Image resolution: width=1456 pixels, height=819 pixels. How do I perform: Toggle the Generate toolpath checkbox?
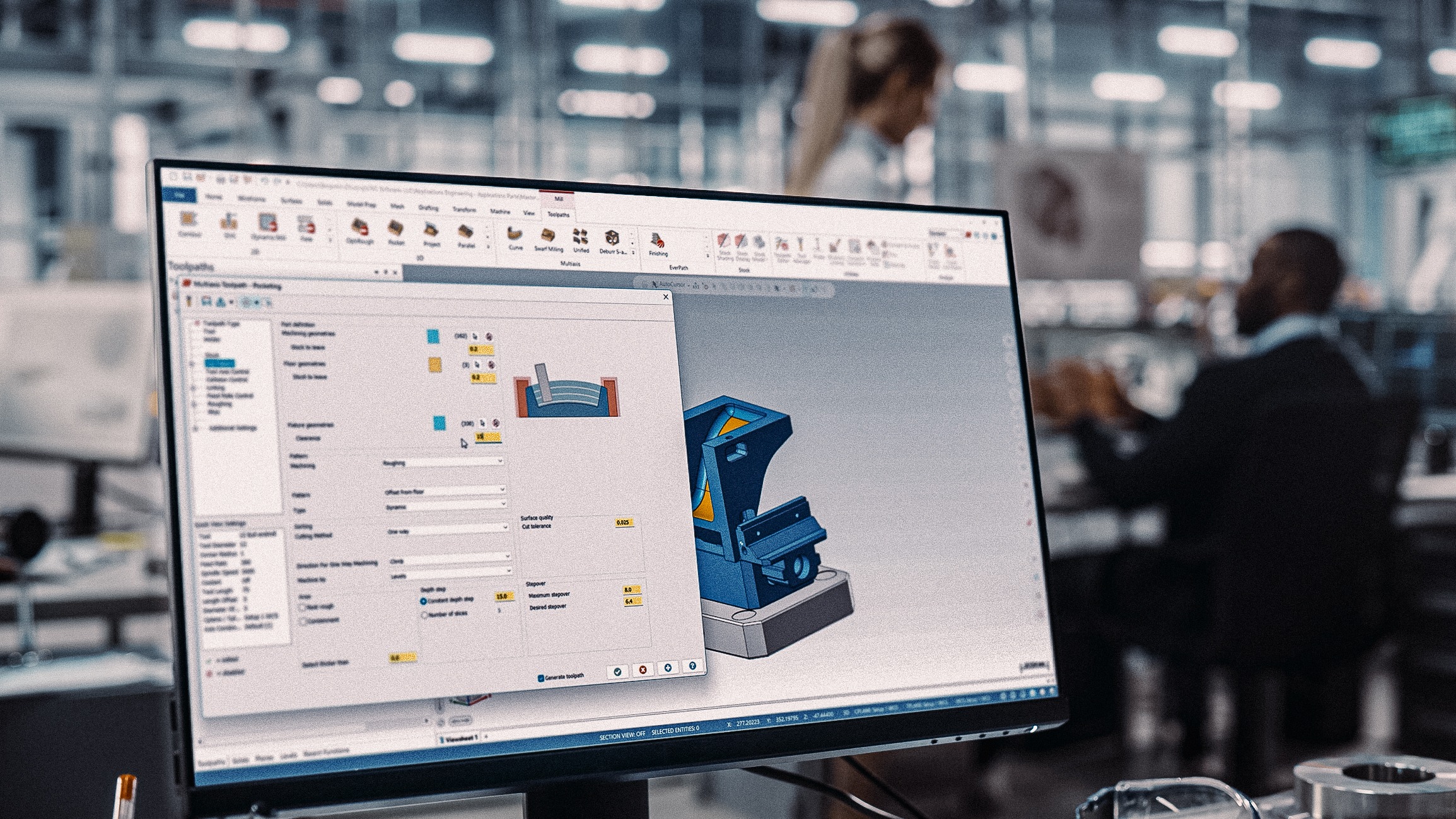(541, 678)
